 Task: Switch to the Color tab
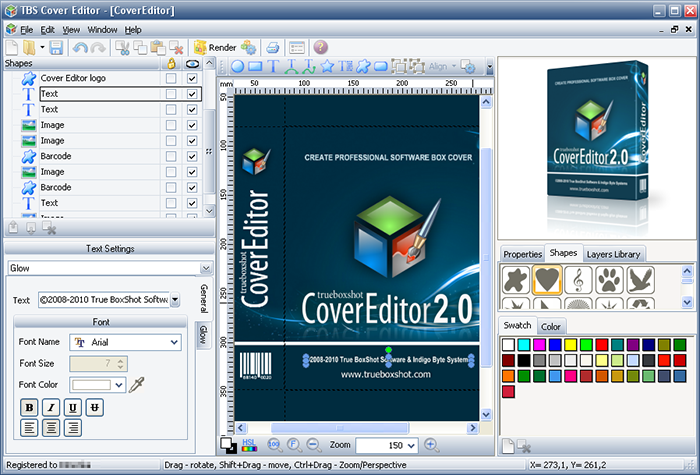pos(550,326)
